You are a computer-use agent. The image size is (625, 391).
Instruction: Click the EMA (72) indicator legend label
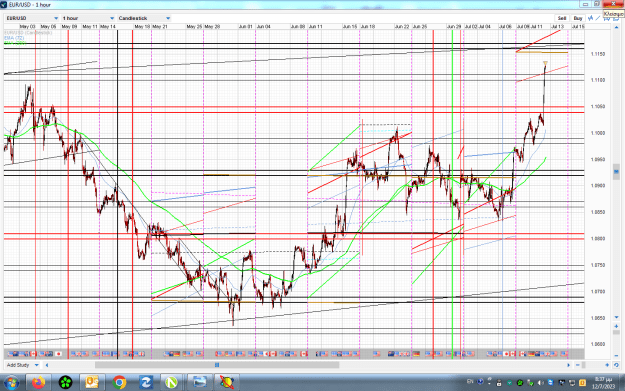[14, 38]
